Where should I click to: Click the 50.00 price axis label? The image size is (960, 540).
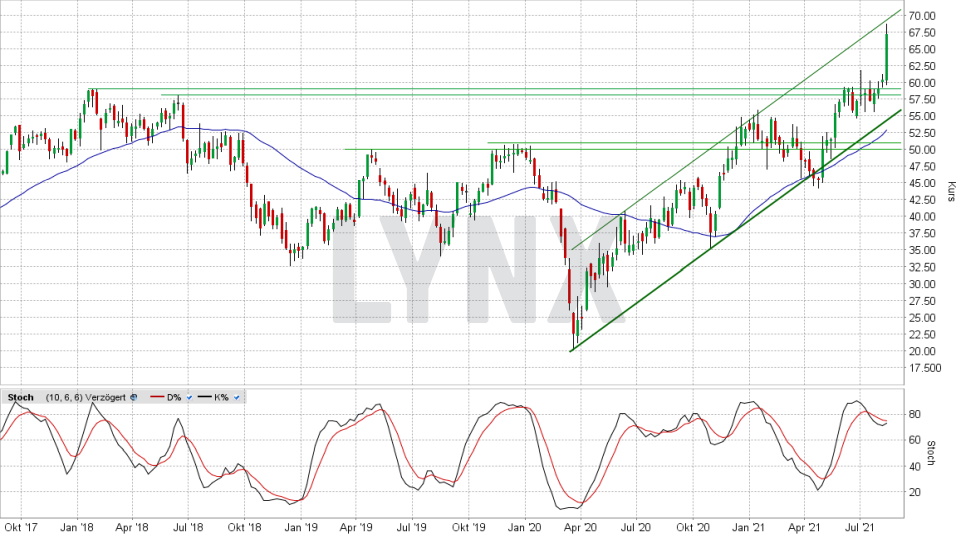coord(921,150)
